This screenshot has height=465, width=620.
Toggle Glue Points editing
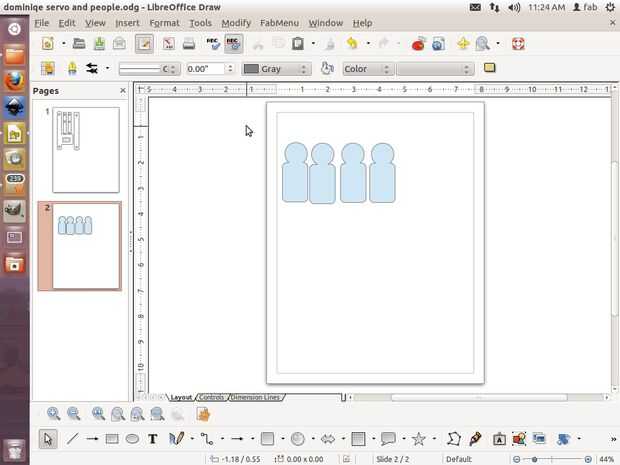pyautogui.click(x=475, y=439)
